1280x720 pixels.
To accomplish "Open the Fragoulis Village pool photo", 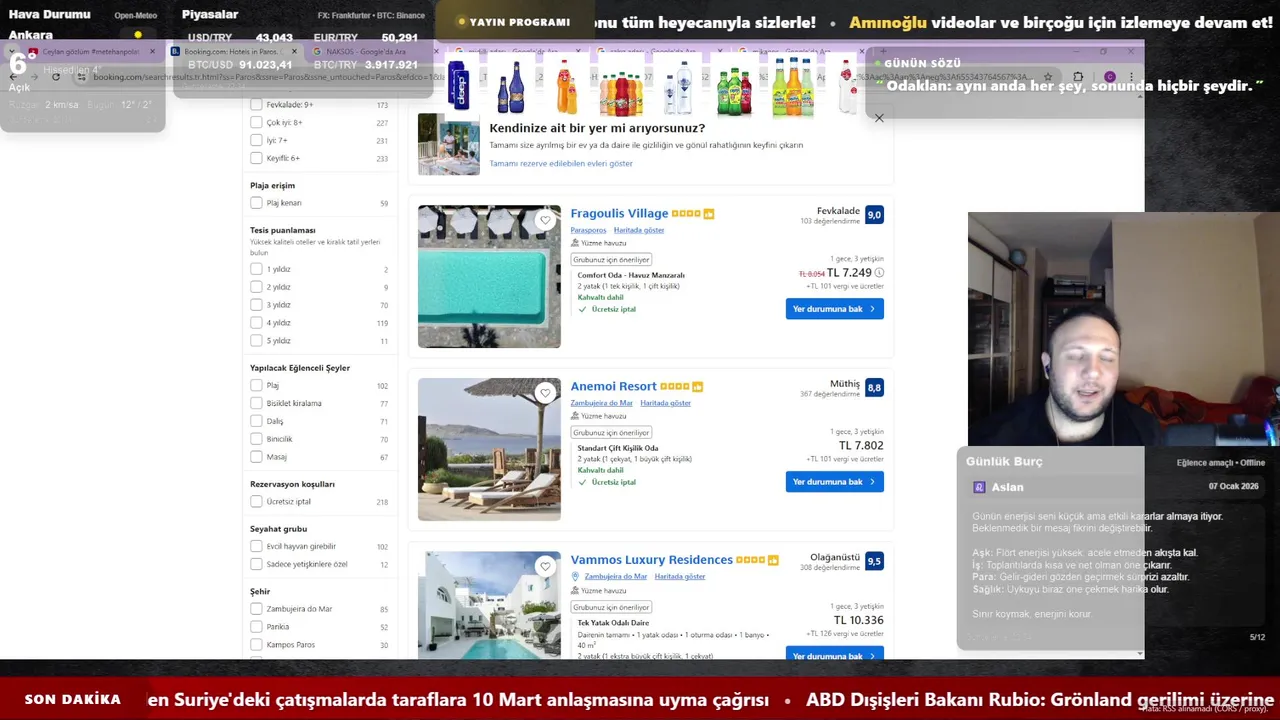I will click(x=489, y=276).
